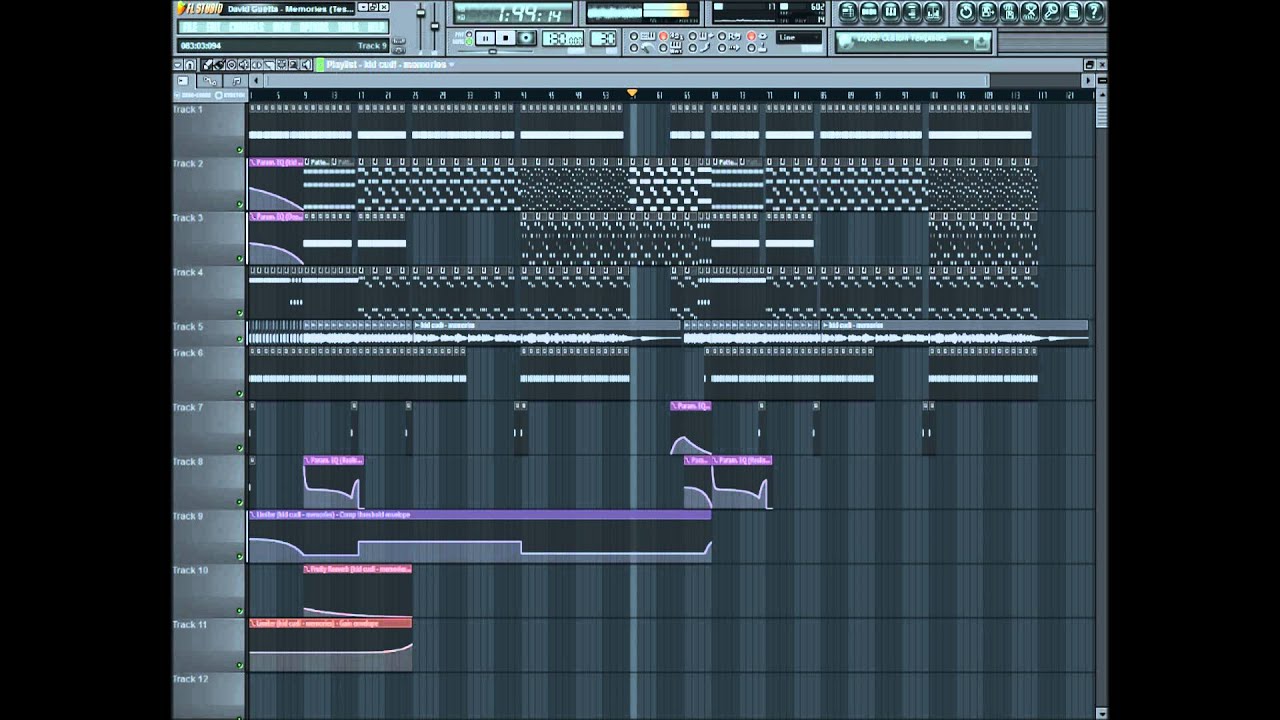
Task: Select the music note patterns tab
Action: pos(236,81)
